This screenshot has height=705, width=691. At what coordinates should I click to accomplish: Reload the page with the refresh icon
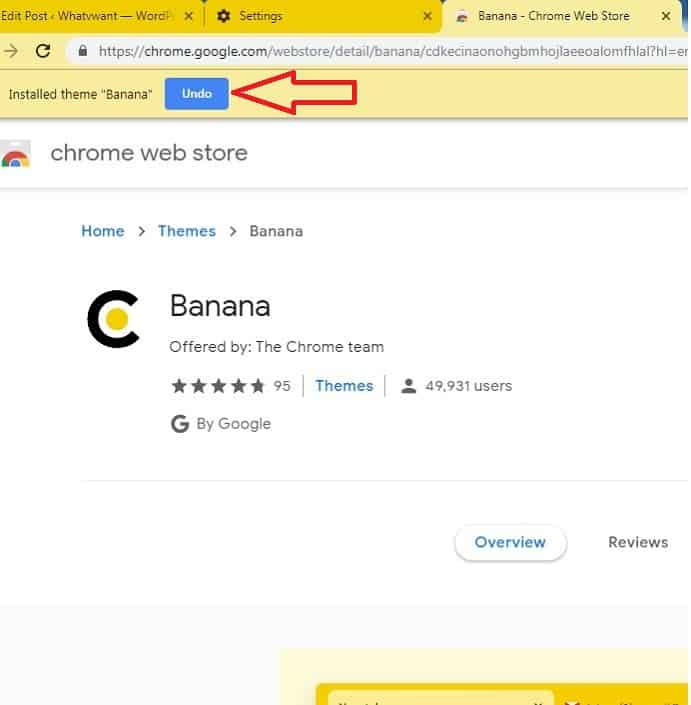click(x=43, y=51)
